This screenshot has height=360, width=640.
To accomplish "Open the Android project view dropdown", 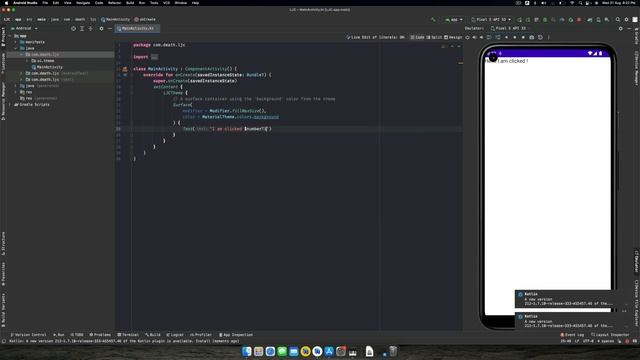I will click(x=24, y=28).
